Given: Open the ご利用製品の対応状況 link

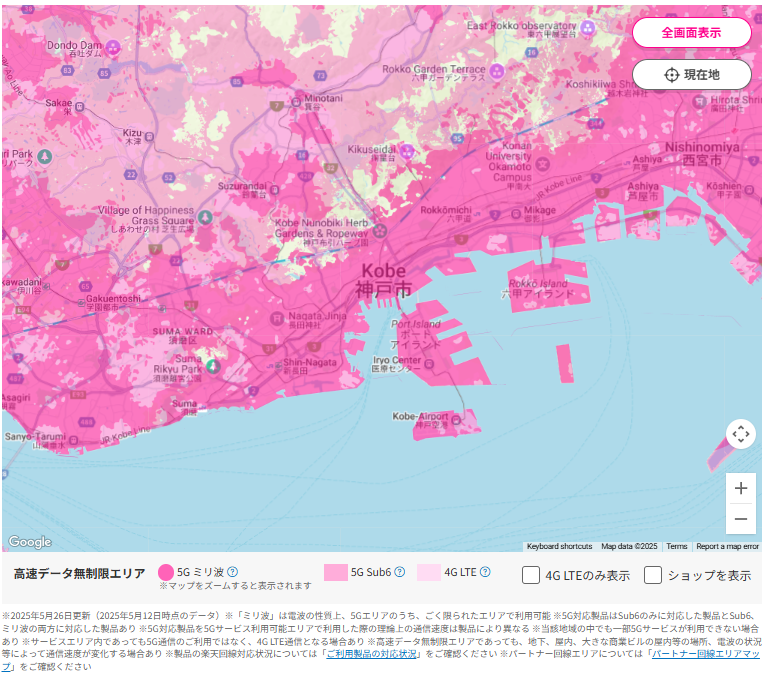Looking at the screenshot, I should pyautogui.click(x=372, y=654).
